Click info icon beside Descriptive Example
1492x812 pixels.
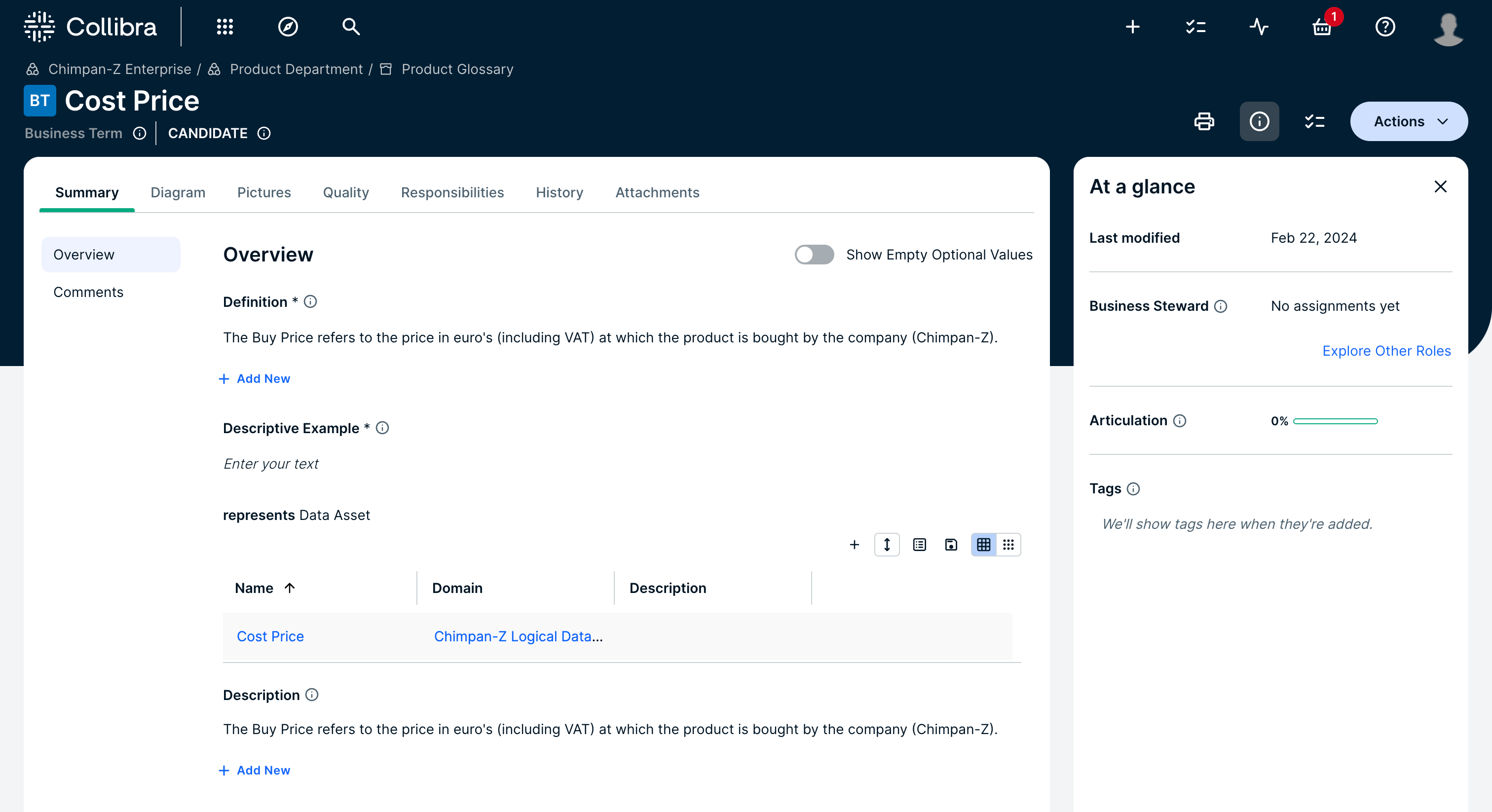click(x=382, y=428)
